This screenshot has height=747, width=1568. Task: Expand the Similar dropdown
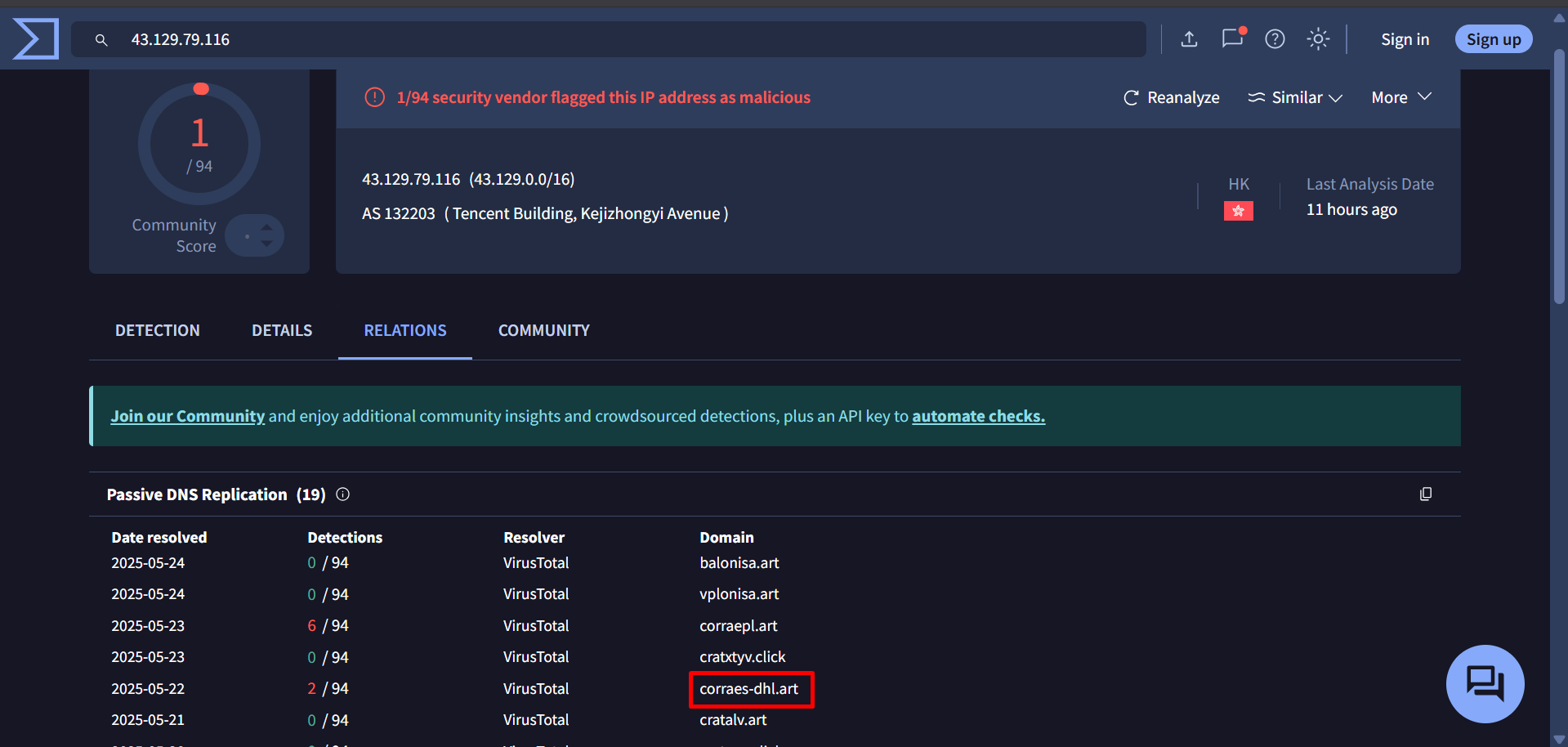[1295, 97]
